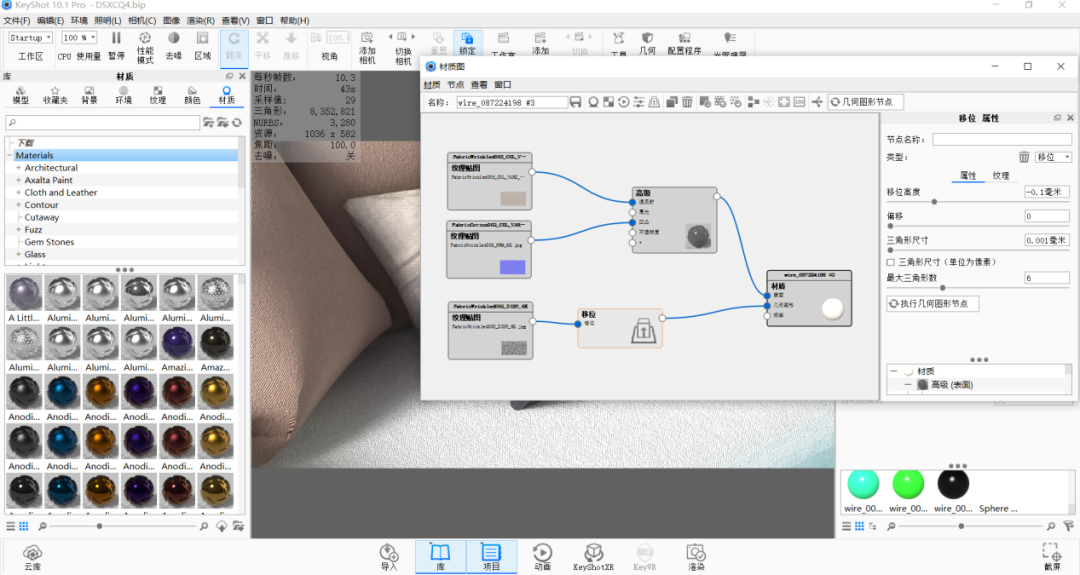Screen dimensions: 1080x575
Task: Click the material name field wire_087224198 #3
Action: tap(512, 102)
